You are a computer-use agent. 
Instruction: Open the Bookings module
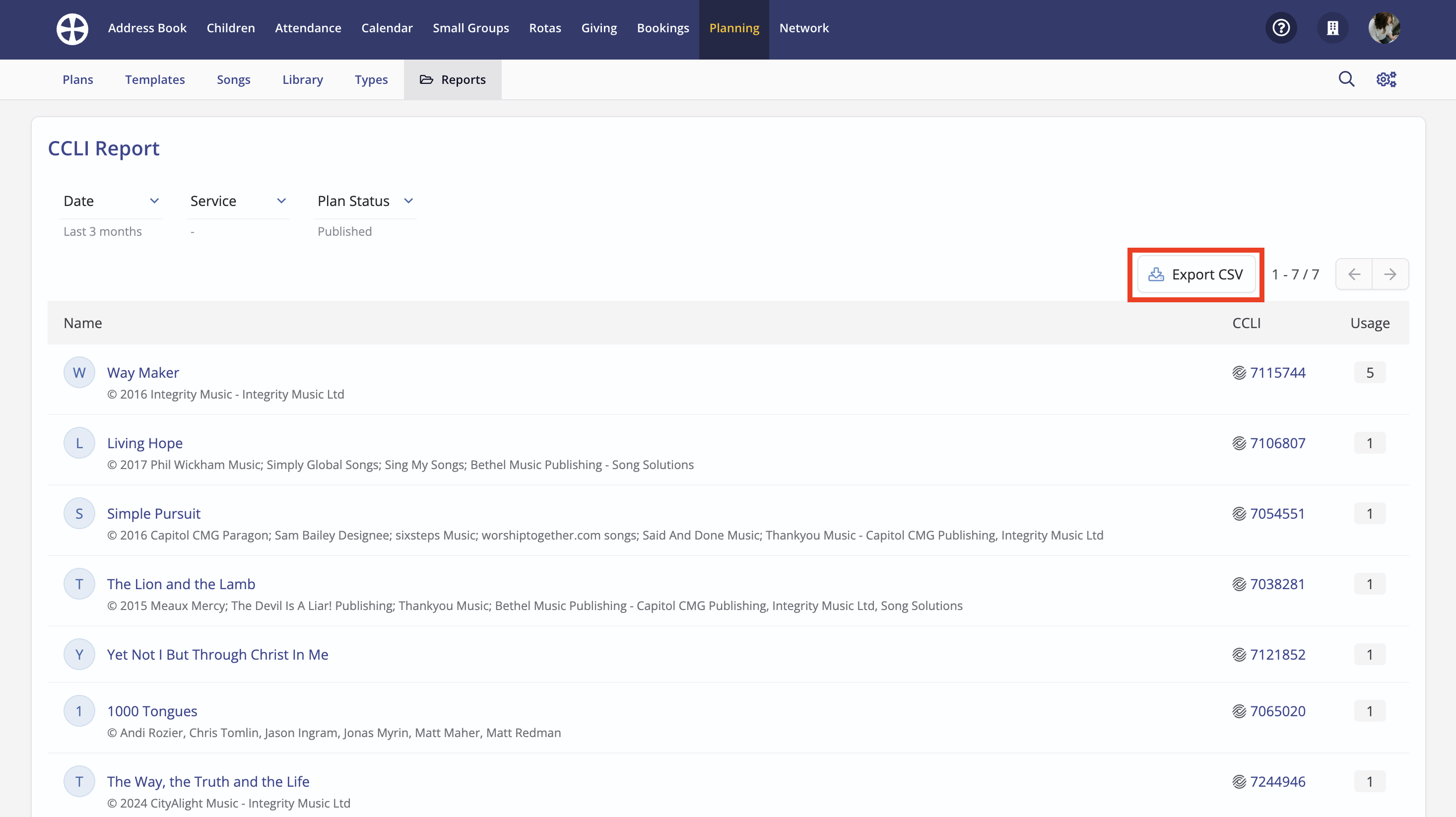pos(663,28)
